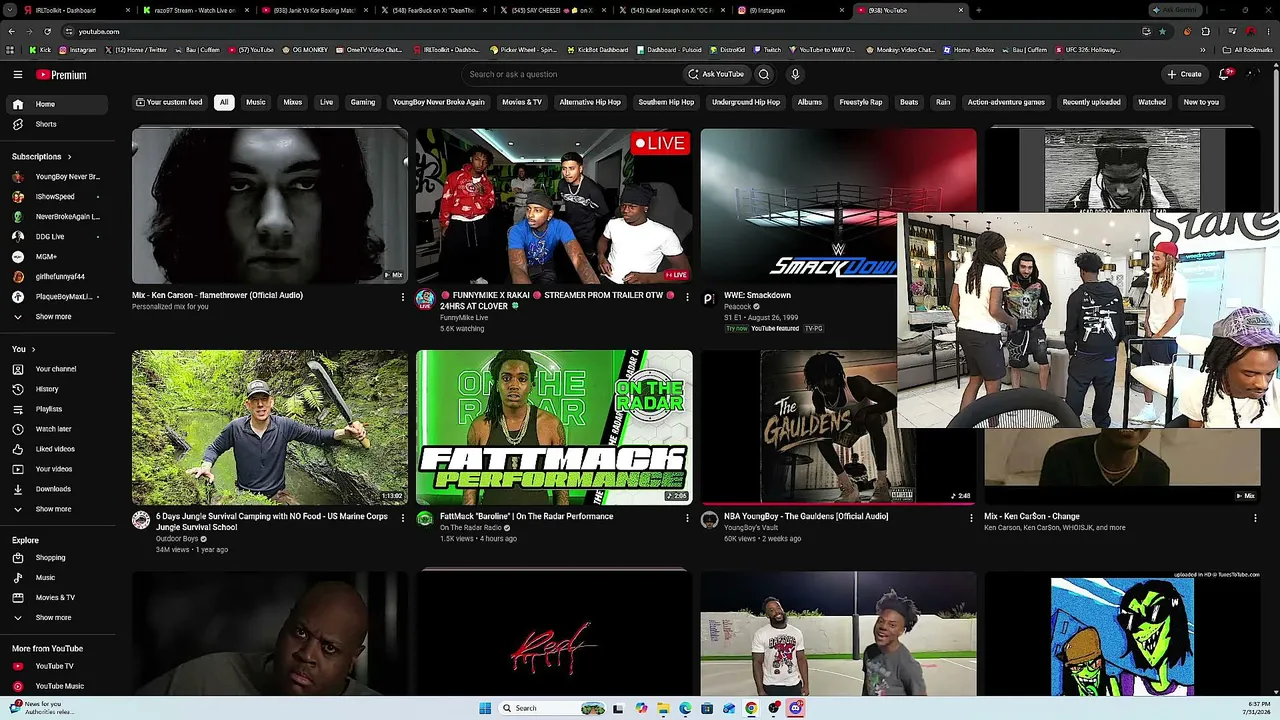The height and width of the screenshot is (720, 1280).
Task: Open options menu for NBA YoungBoy The Gauldens
Action: pyautogui.click(x=971, y=518)
